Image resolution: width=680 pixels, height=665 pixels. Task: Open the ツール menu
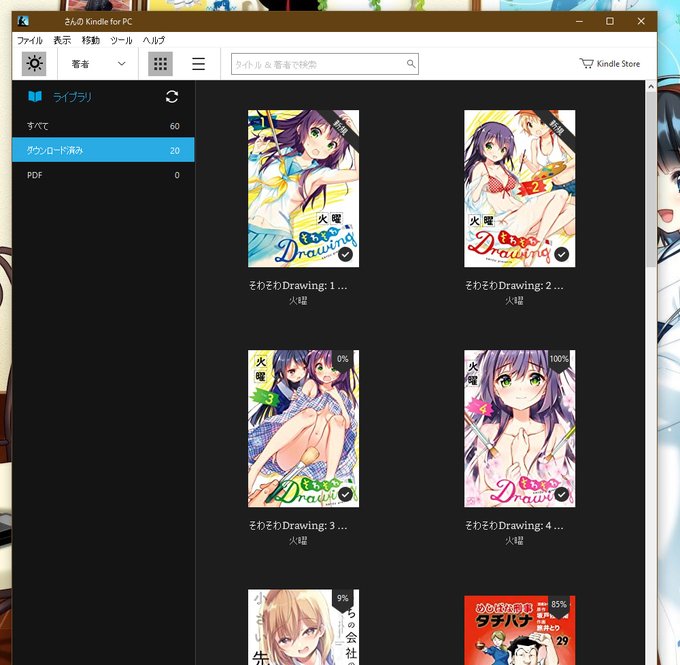coord(121,40)
